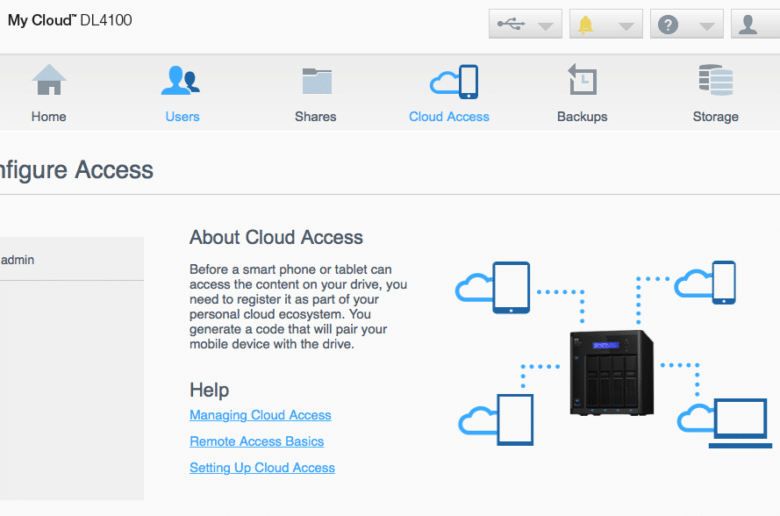Expand the notifications dropdown arrow
Screen dimensions: 780x516
pyautogui.click(x=626, y=26)
